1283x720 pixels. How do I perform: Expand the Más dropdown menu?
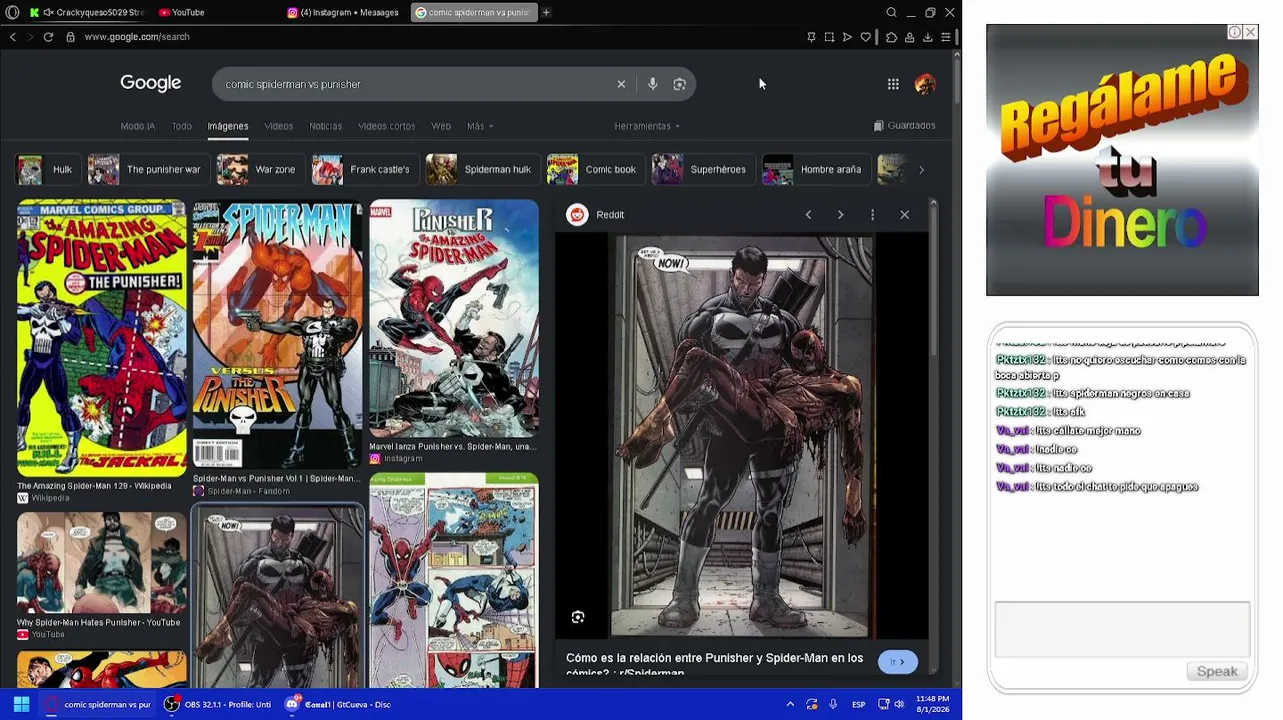[480, 126]
